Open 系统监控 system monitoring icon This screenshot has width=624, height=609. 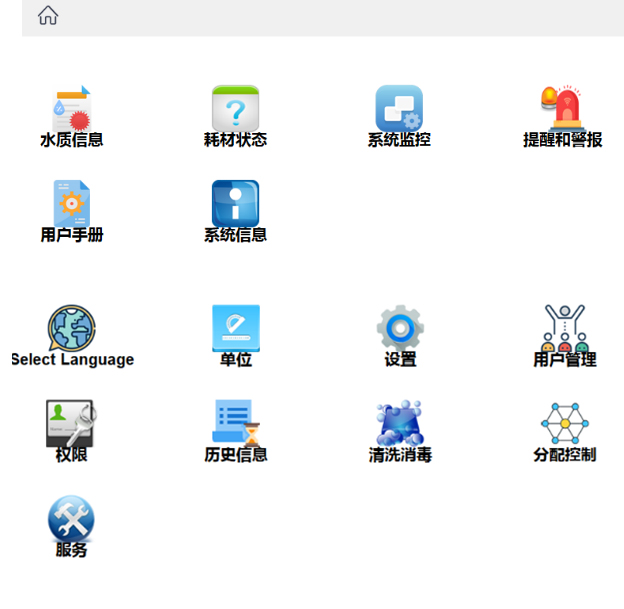(399, 108)
